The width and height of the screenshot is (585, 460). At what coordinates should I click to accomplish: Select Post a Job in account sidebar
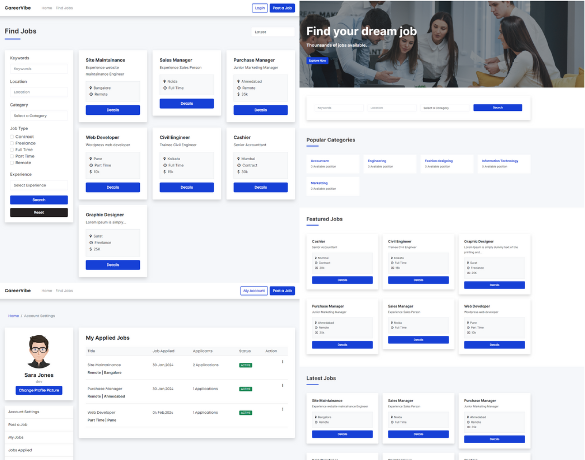tap(39, 425)
